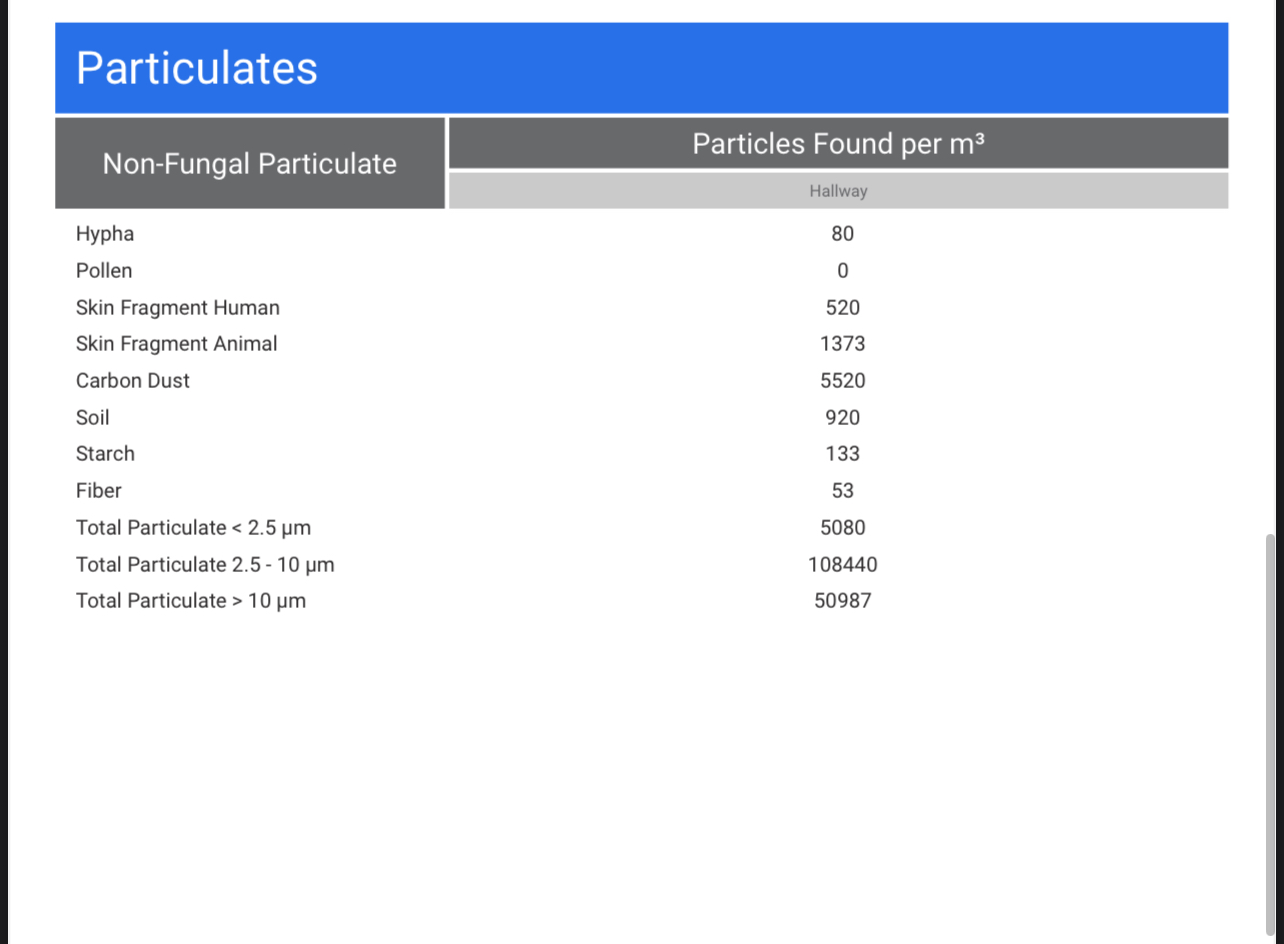The width and height of the screenshot is (1284, 944).
Task: Click the Carbon Dust row label
Action: point(133,381)
